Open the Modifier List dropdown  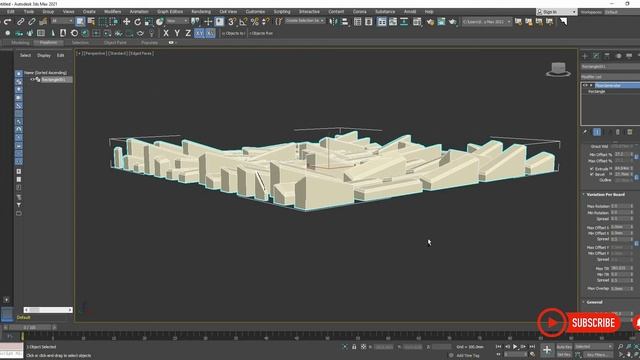click(610, 77)
